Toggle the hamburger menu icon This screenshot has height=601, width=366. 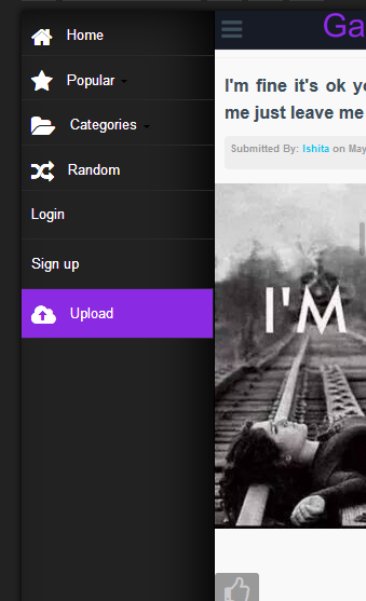pos(232,29)
